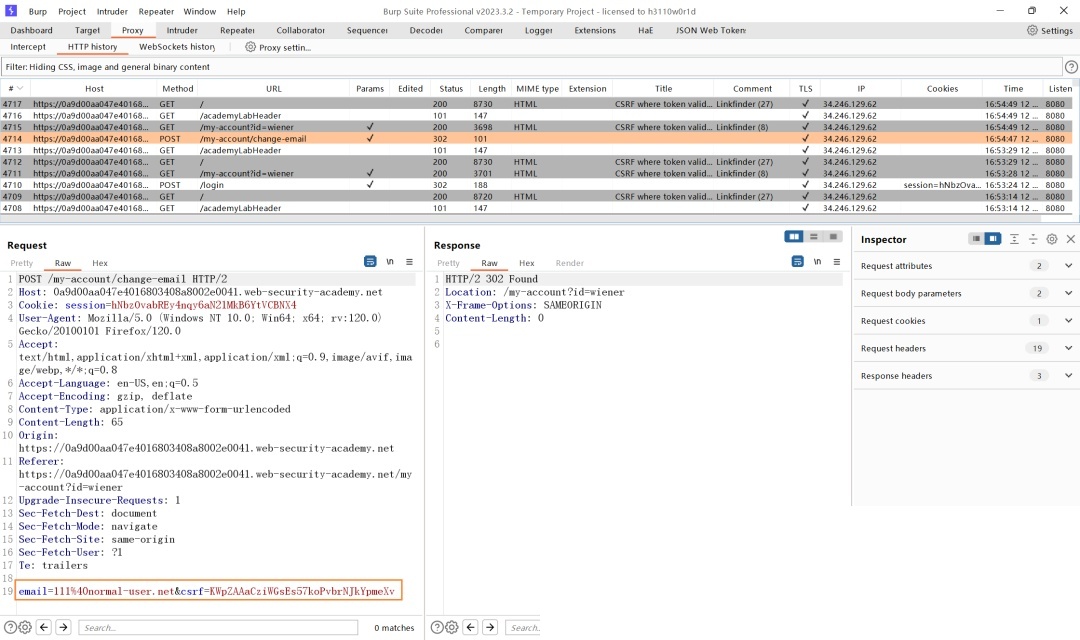
Task: Toggle message wrap icon in Response pane
Action: [x=798, y=262]
